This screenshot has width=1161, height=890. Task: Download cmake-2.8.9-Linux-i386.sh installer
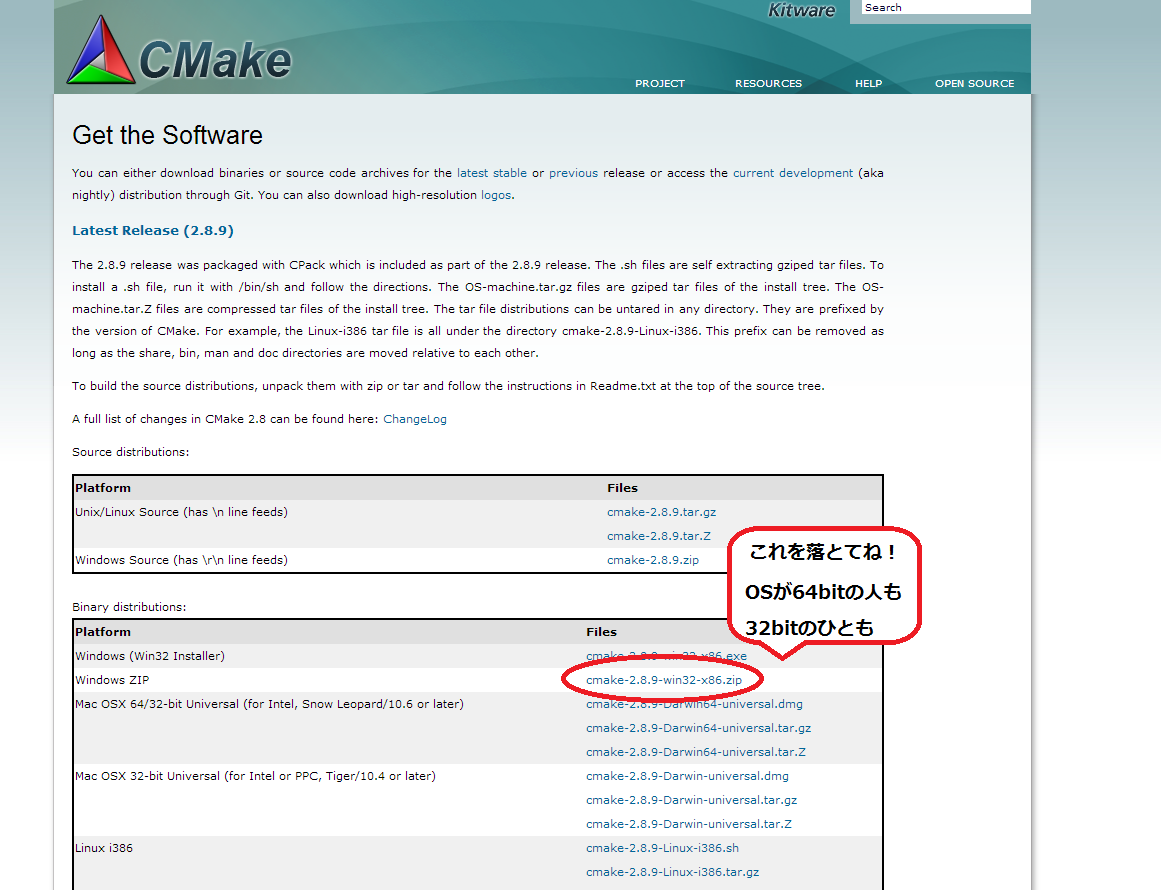point(662,848)
